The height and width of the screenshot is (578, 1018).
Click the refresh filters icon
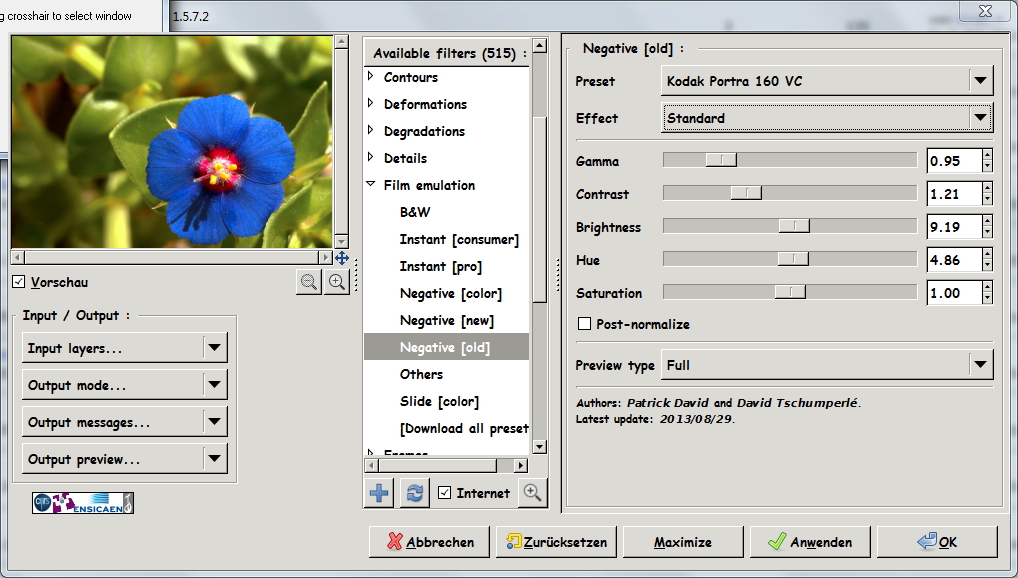click(415, 493)
